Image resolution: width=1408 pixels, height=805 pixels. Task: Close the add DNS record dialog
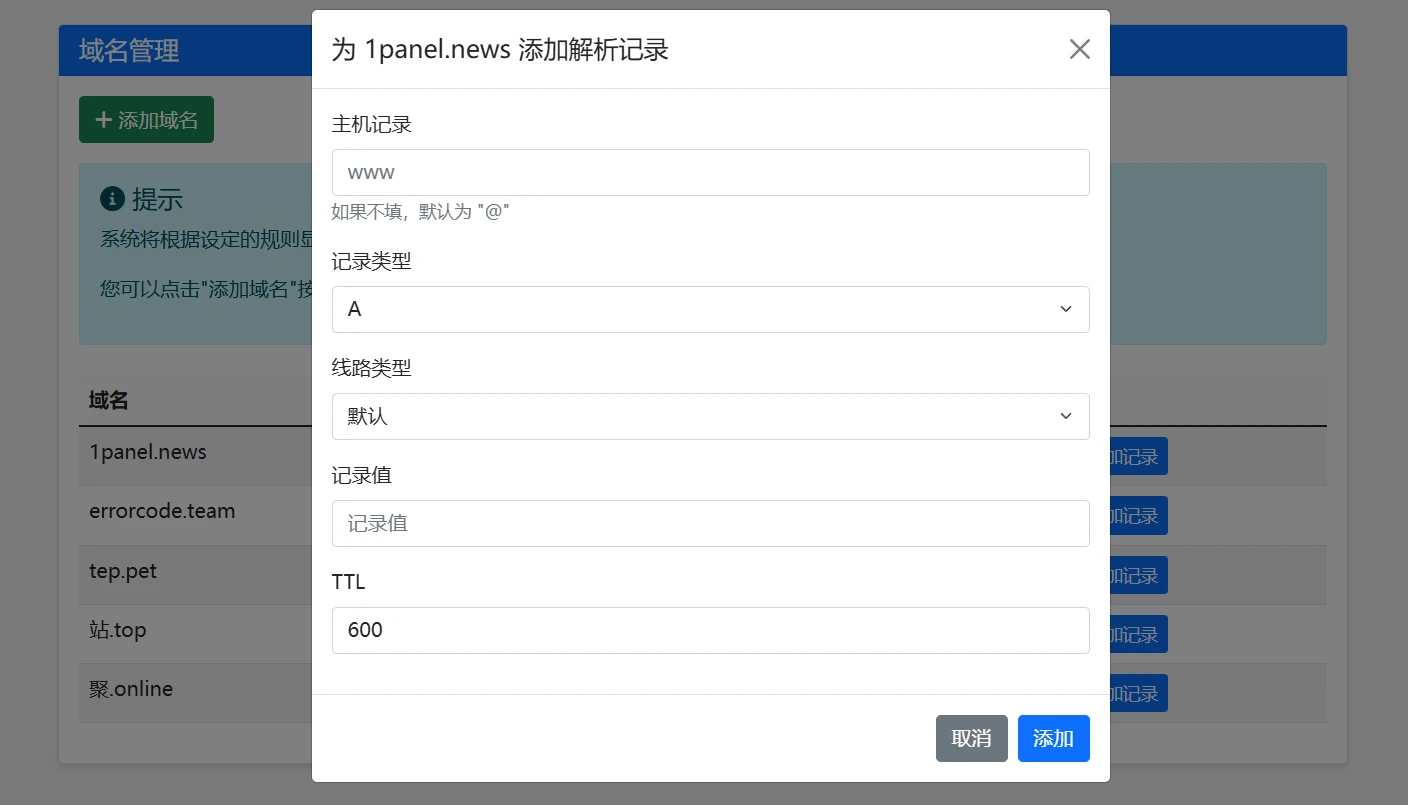tap(1079, 49)
